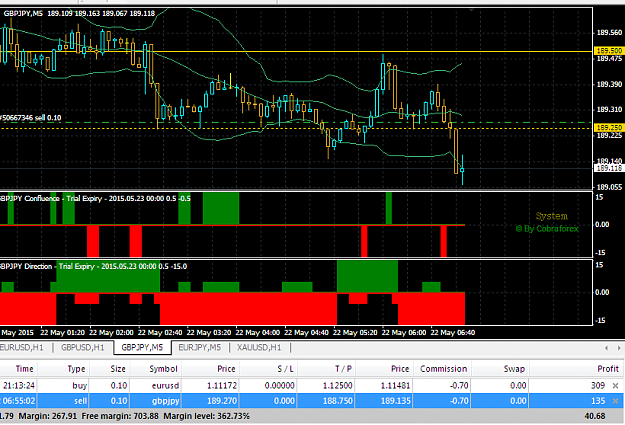Image resolution: width=625 pixels, height=425 pixels.
Task: Open the XAUUSD,H1 chart tab
Action: [259, 348]
